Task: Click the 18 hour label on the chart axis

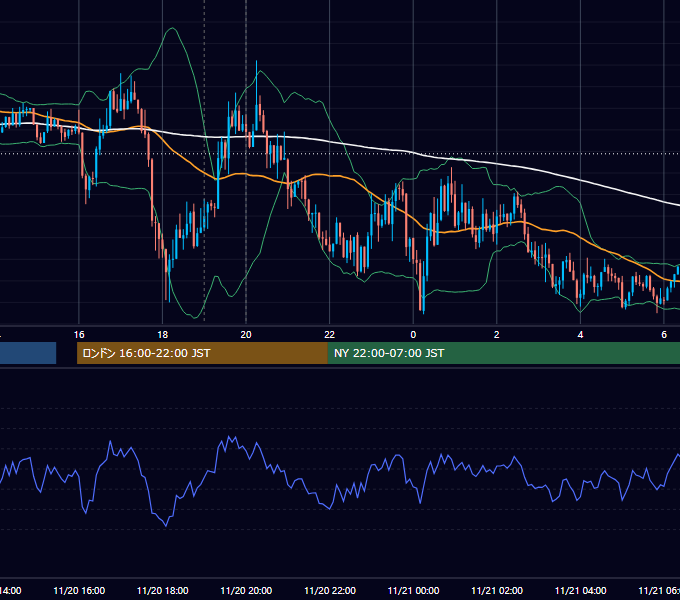Action: coord(163,335)
